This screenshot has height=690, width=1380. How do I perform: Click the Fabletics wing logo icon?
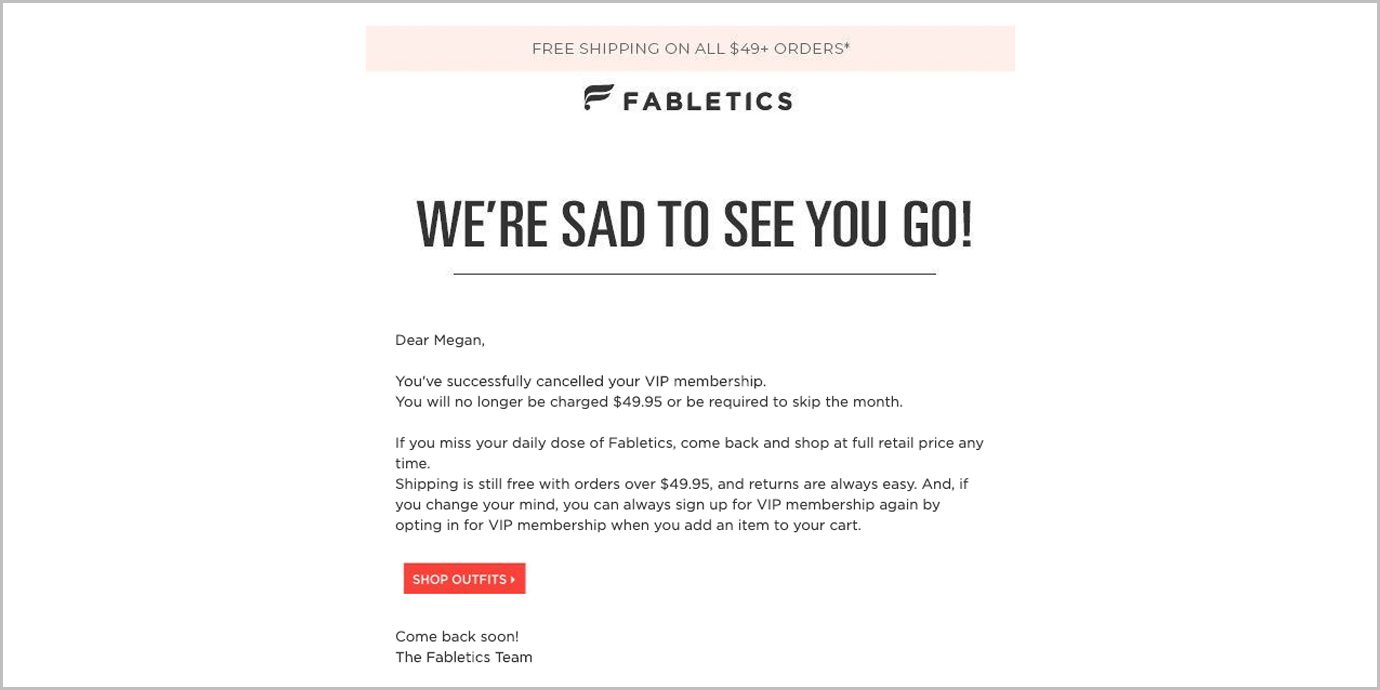pyautogui.click(x=598, y=98)
